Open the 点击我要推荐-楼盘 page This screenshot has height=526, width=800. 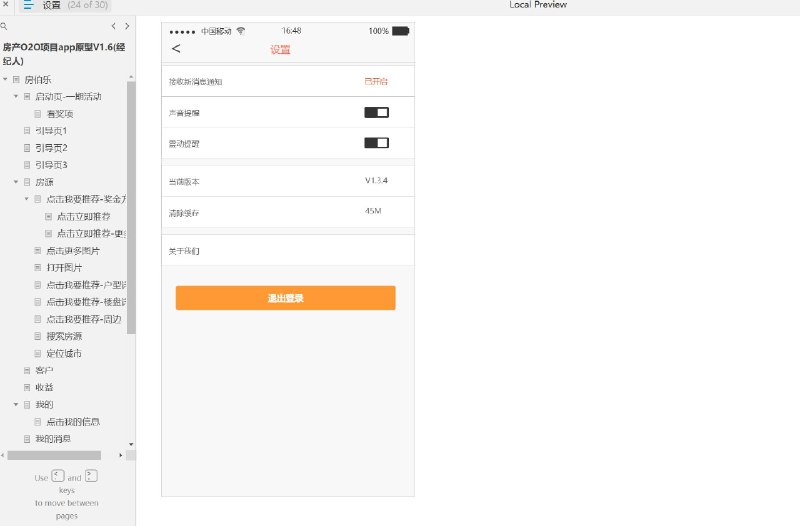click(x=86, y=302)
